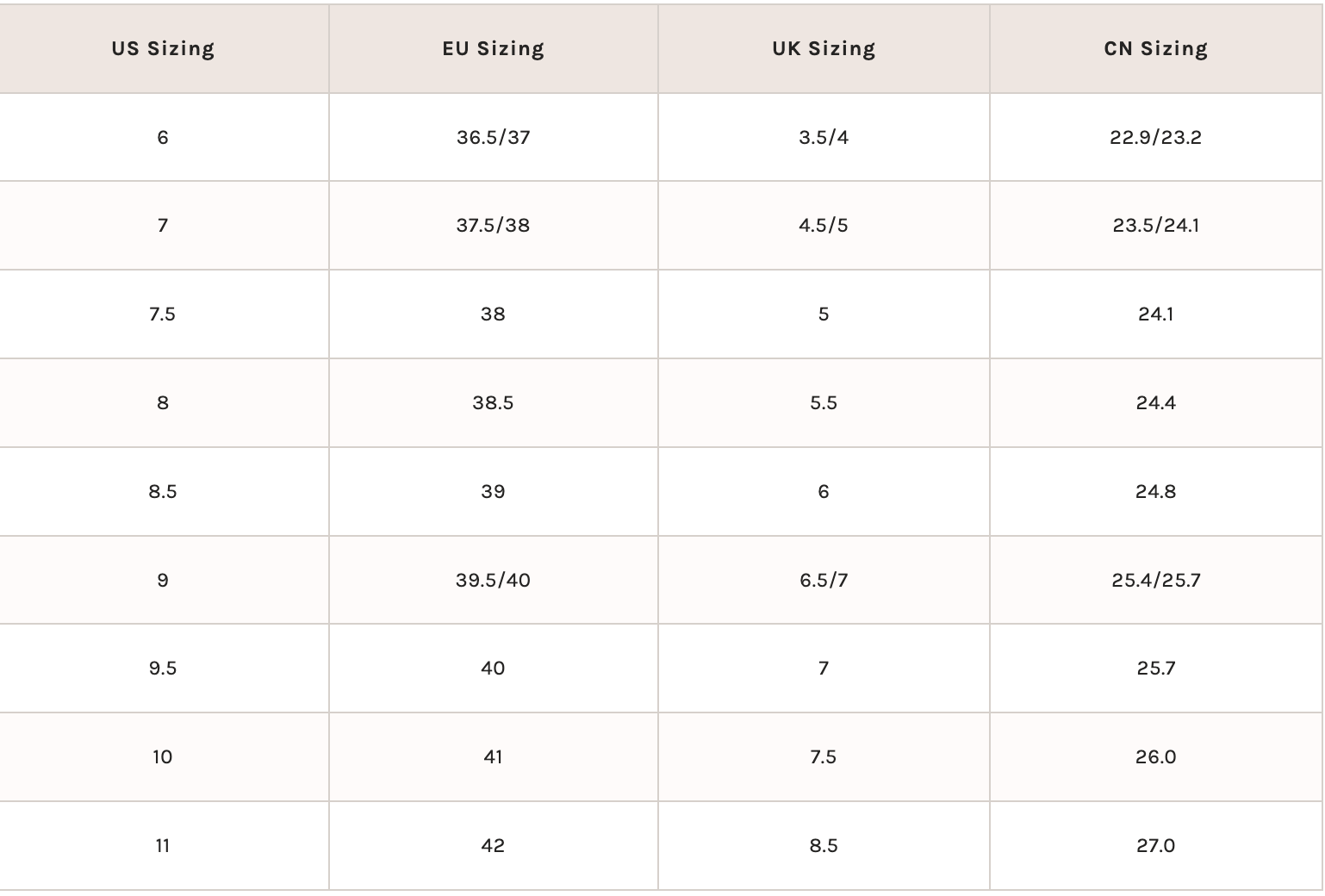Click US size 11 cell
The image size is (1325, 896).
[x=163, y=846]
